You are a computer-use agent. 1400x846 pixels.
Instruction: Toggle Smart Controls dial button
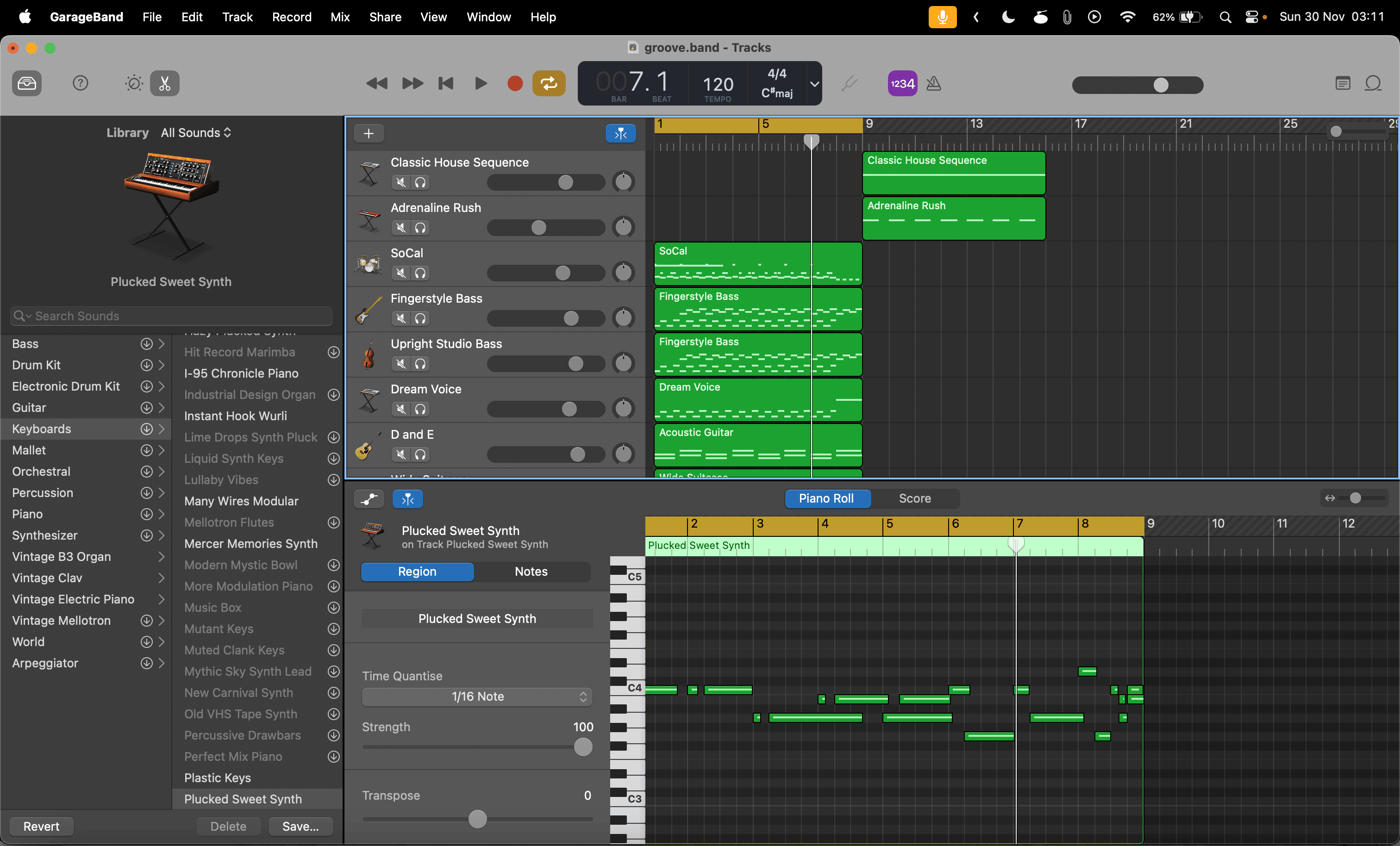(133, 83)
